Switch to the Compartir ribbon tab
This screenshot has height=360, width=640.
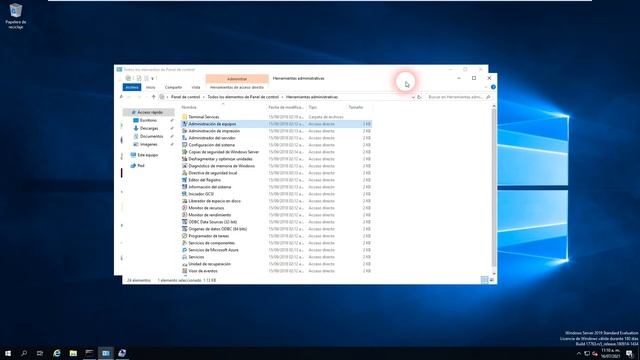[173, 87]
